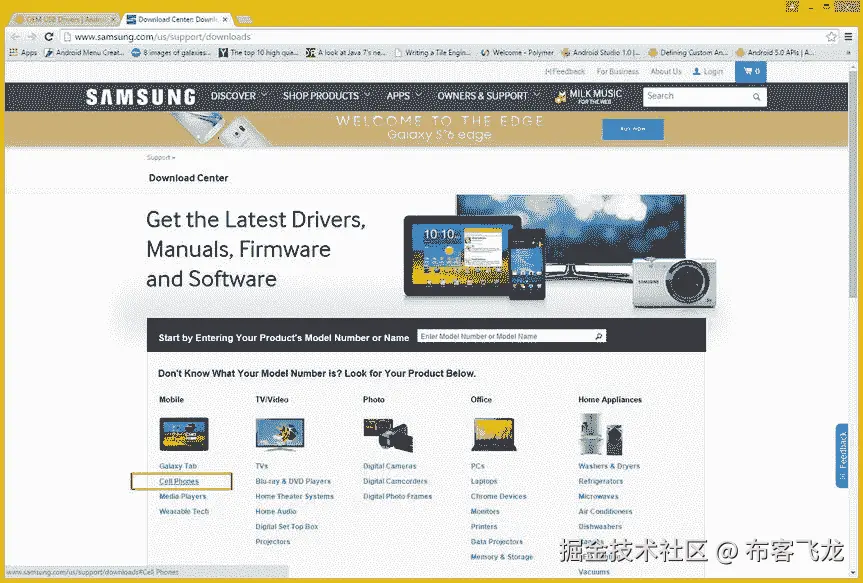The width and height of the screenshot is (863, 583).
Task: Open the Air Conditioners link
Action: click(605, 511)
